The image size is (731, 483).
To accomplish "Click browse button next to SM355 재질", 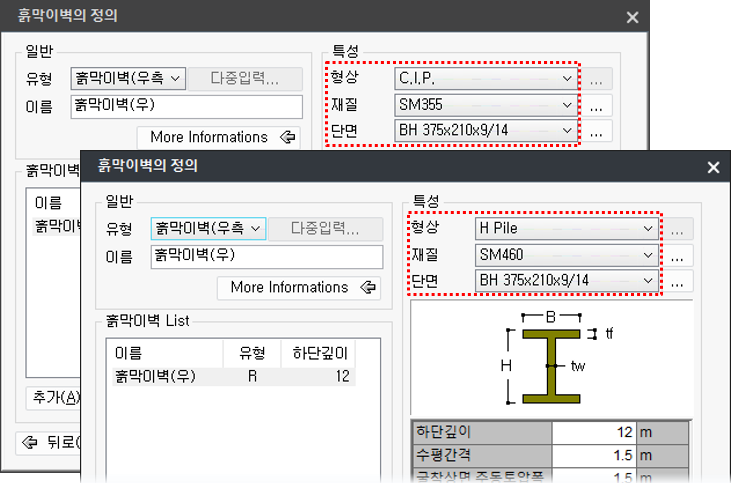I will pos(599,104).
